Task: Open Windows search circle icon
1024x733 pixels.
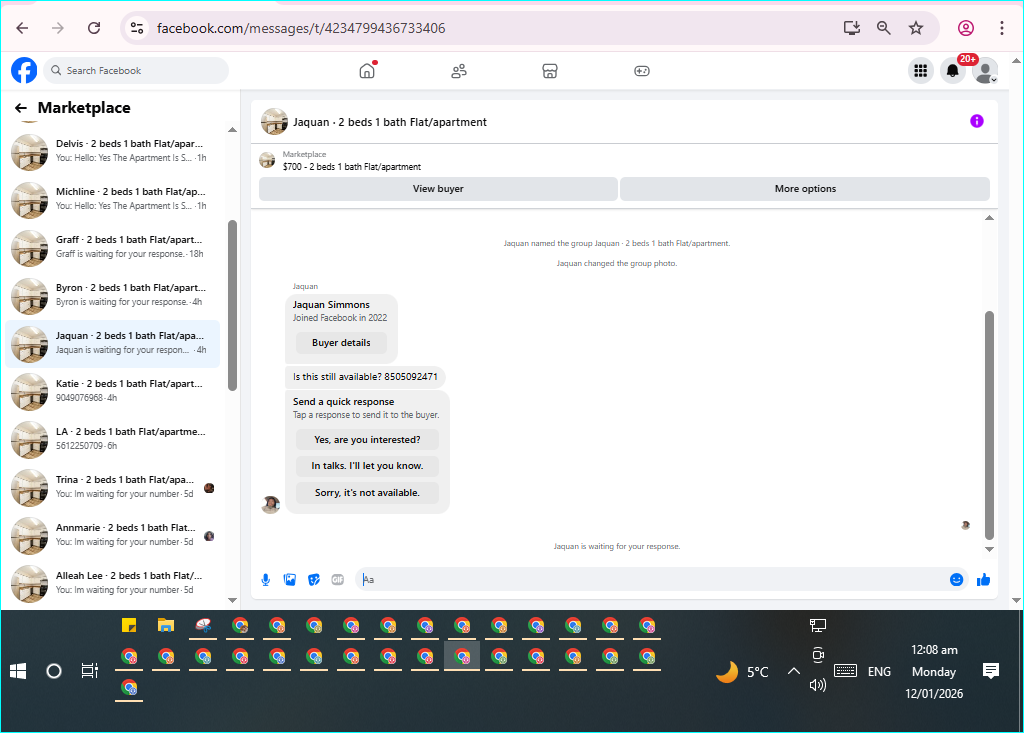Action: coord(54,671)
